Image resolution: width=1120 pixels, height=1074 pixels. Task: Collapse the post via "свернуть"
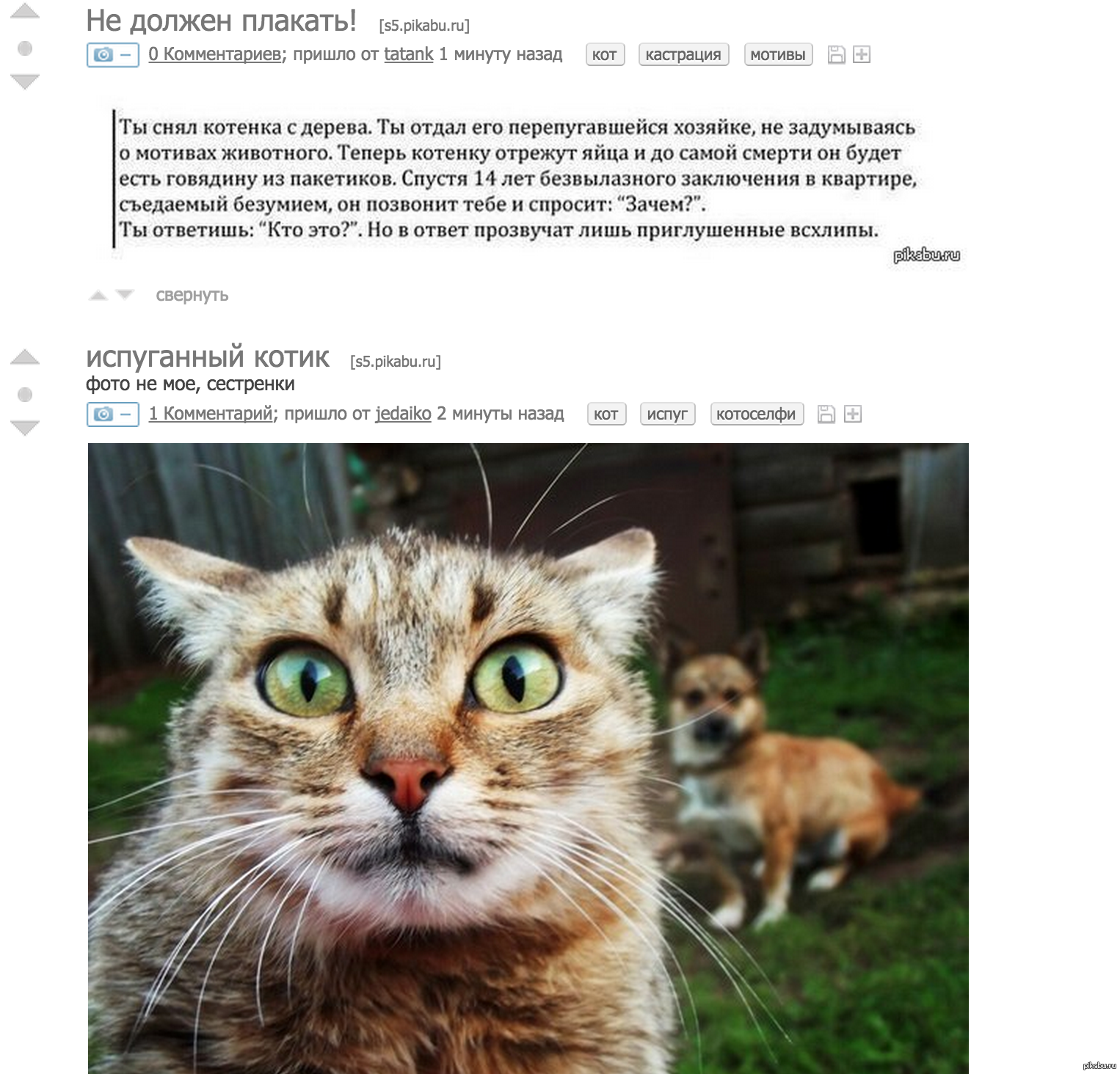point(192,295)
